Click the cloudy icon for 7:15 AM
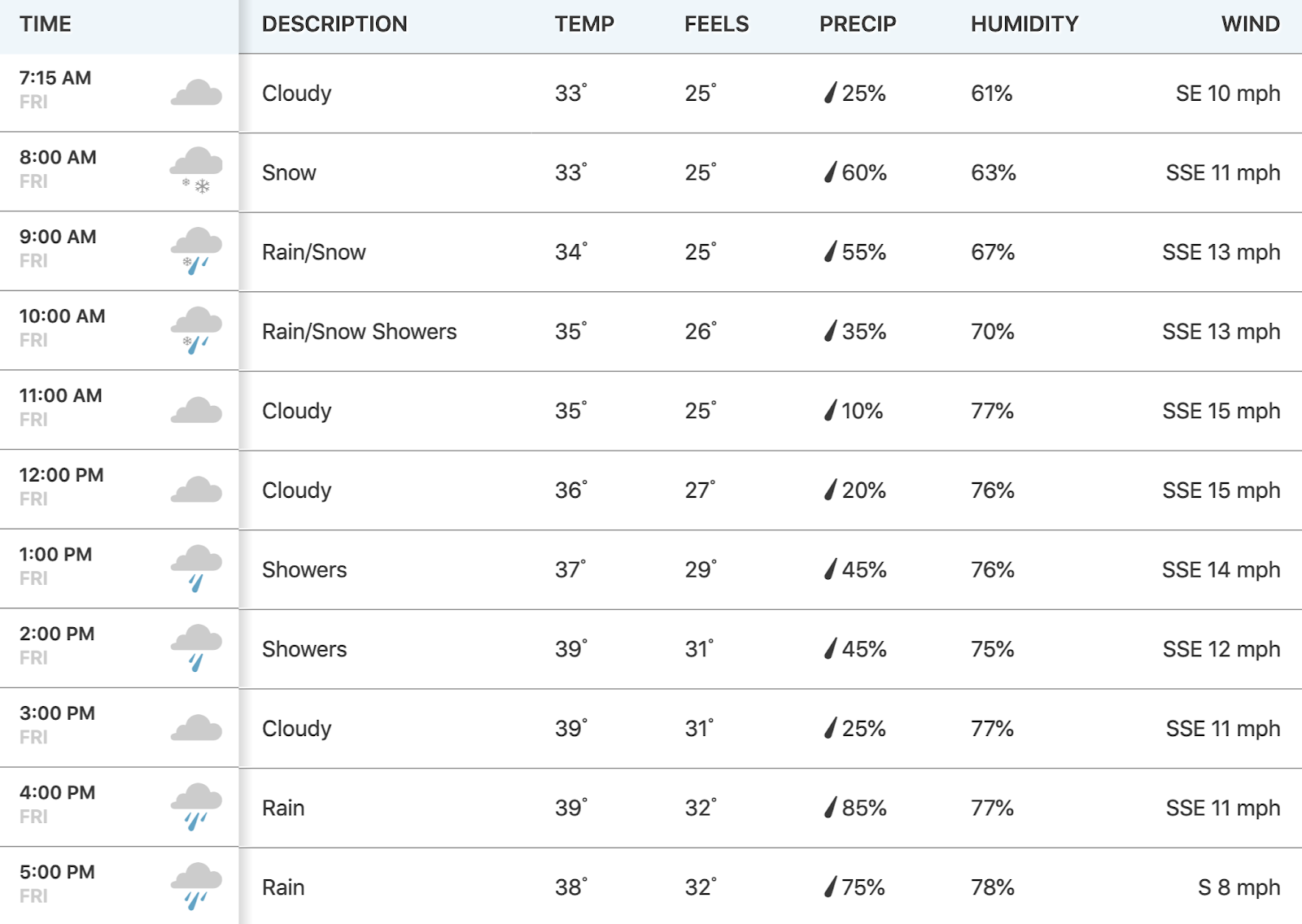 pyautogui.click(x=196, y=94)
